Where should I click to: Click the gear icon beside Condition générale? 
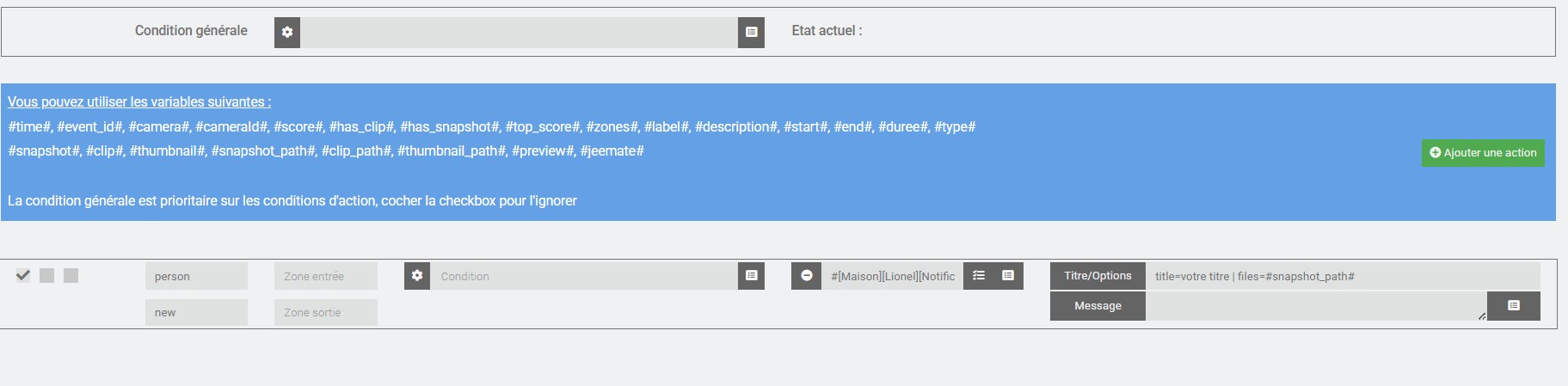[287, 32]
